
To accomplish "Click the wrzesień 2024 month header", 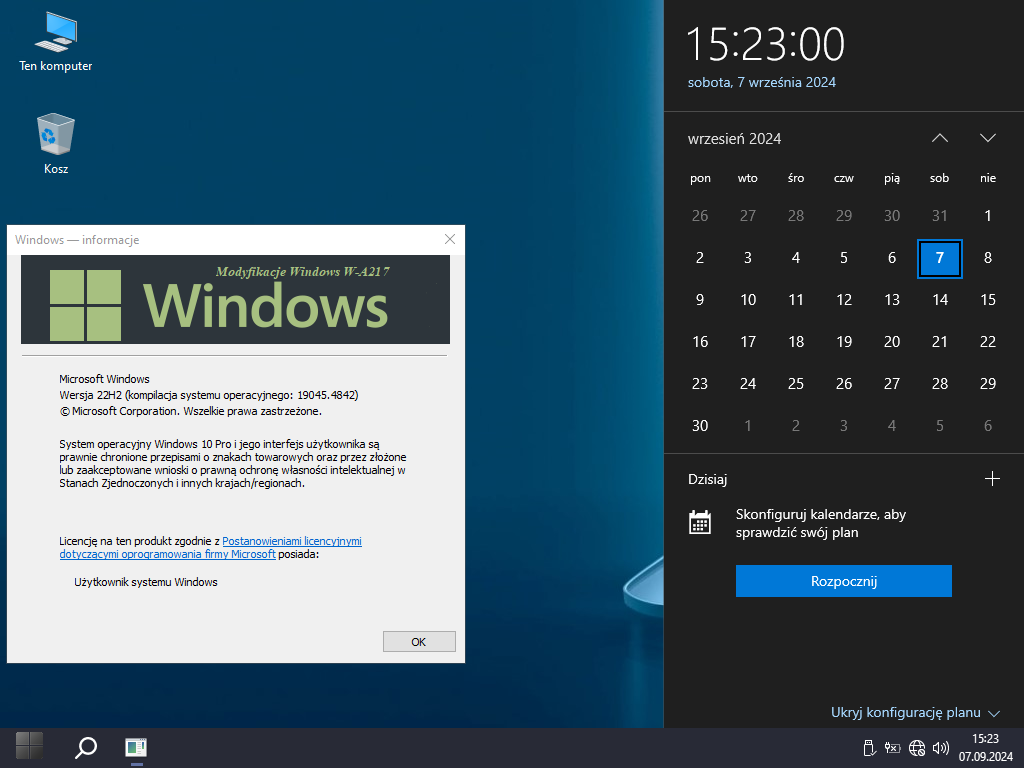I will tap(735, 139).
